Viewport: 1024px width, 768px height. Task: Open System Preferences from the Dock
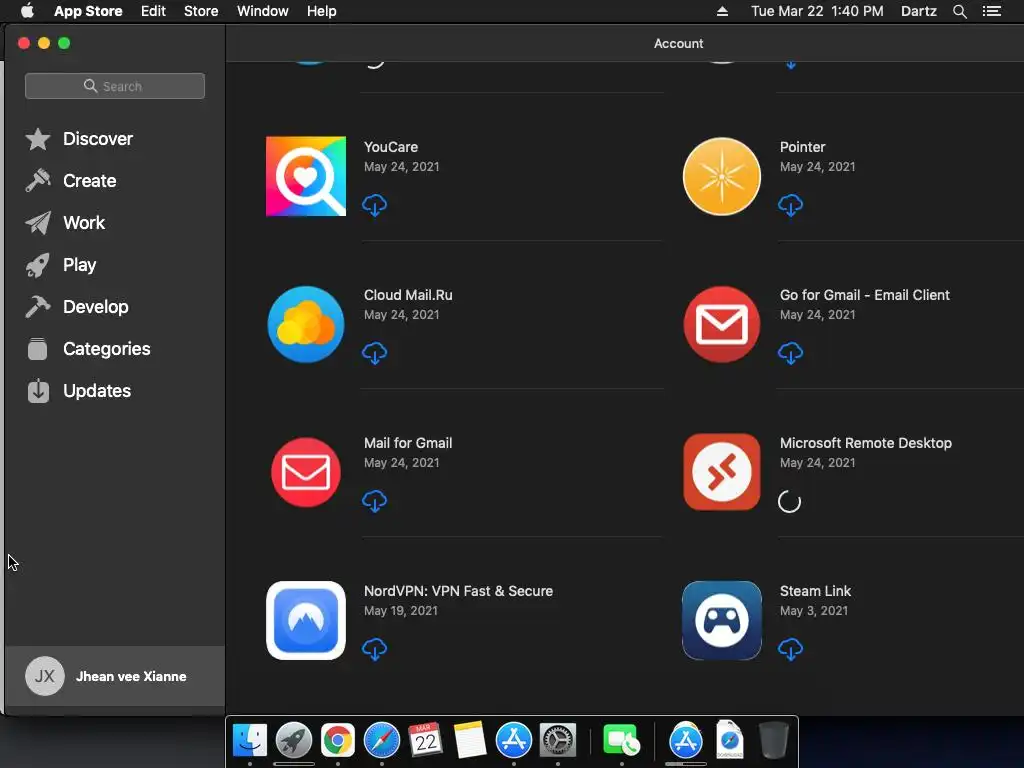[558, 741]
